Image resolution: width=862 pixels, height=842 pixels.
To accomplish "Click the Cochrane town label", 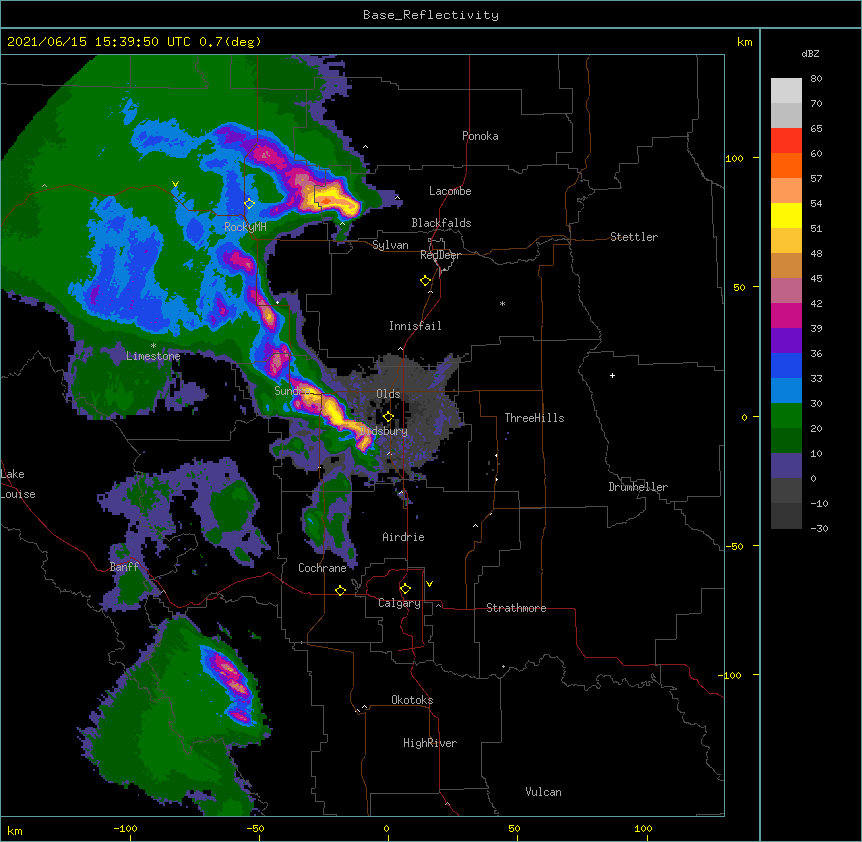I will pyautogui.click(x=322, y=568).
